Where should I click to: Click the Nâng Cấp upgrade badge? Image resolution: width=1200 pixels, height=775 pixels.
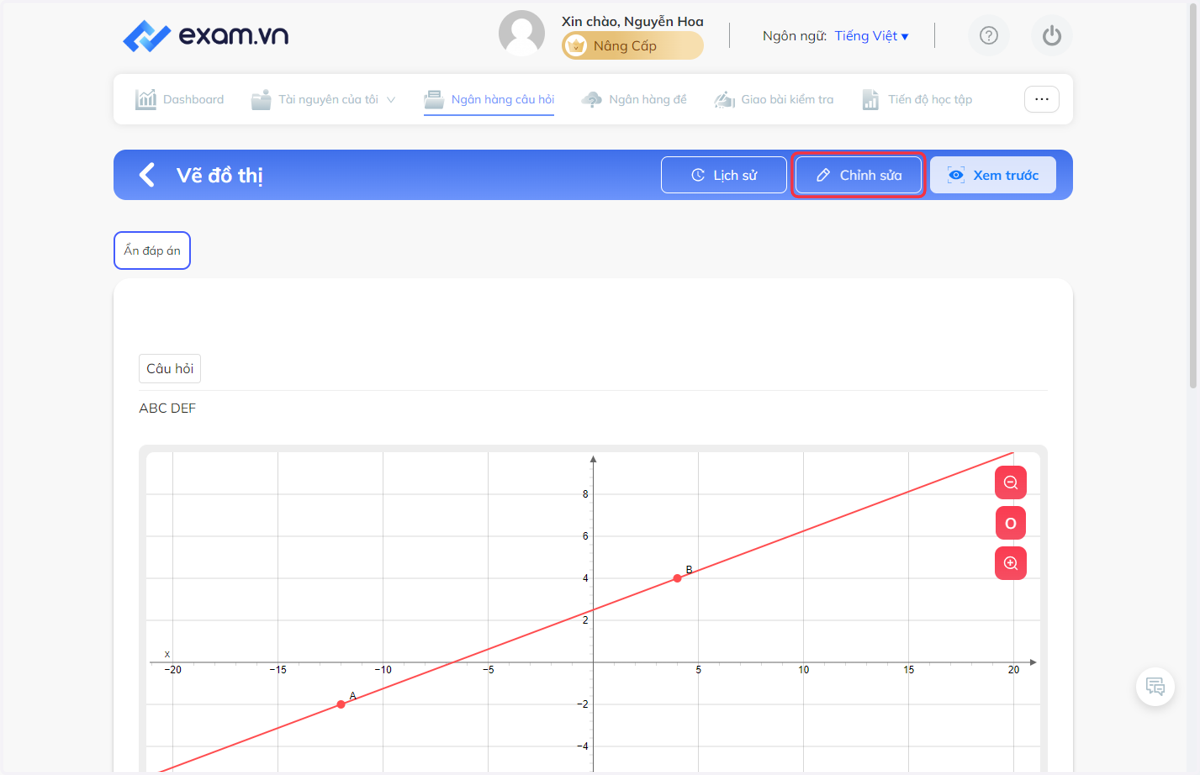point(632,46)
